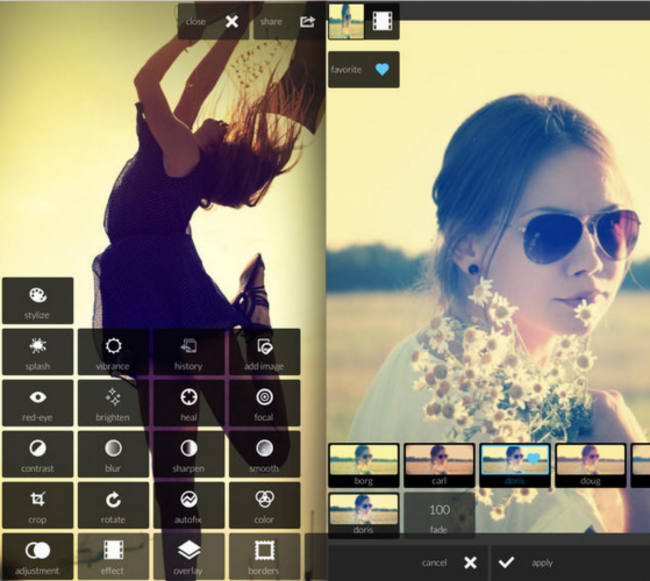Image resolution: width=650 pixels, height=581 pixels.
Task: Switch to the effect category
Action: point(113,556)
